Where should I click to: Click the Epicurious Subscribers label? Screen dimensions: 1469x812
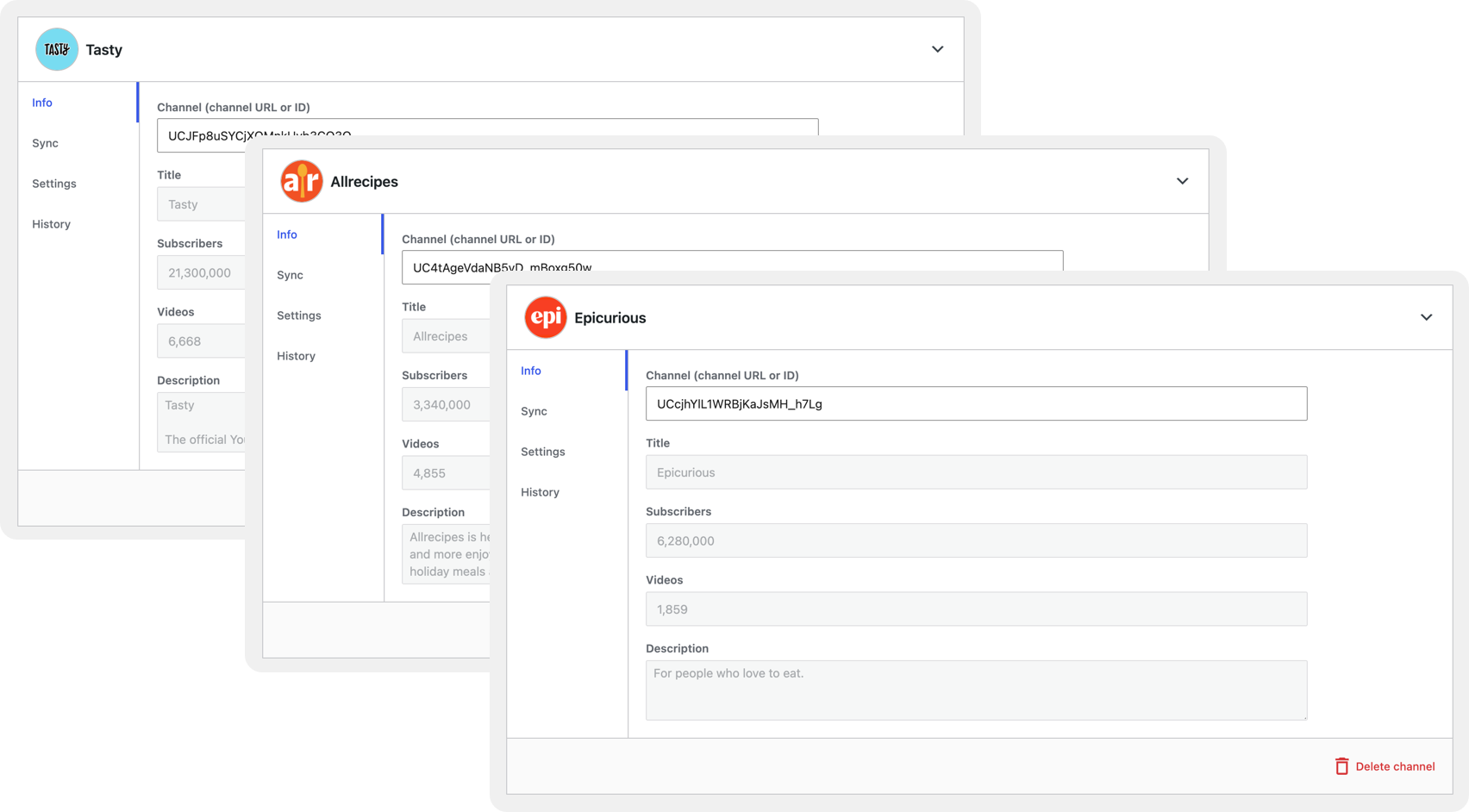tap(678, 511)
